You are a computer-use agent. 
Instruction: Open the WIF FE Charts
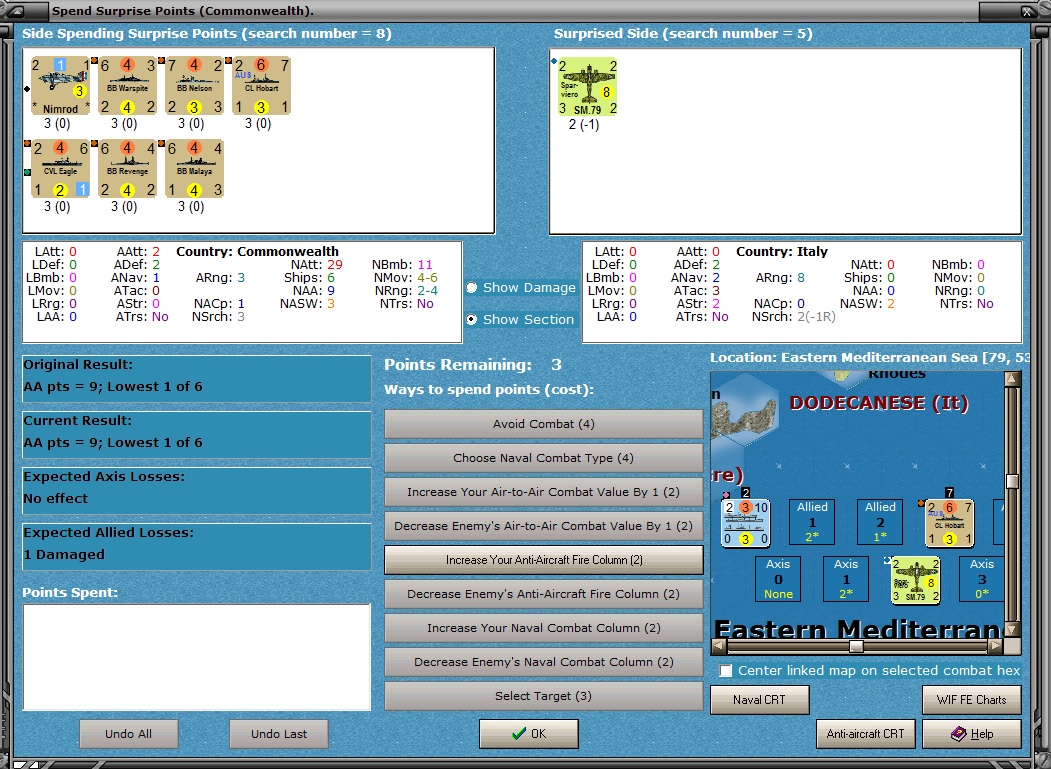[972, 699]
